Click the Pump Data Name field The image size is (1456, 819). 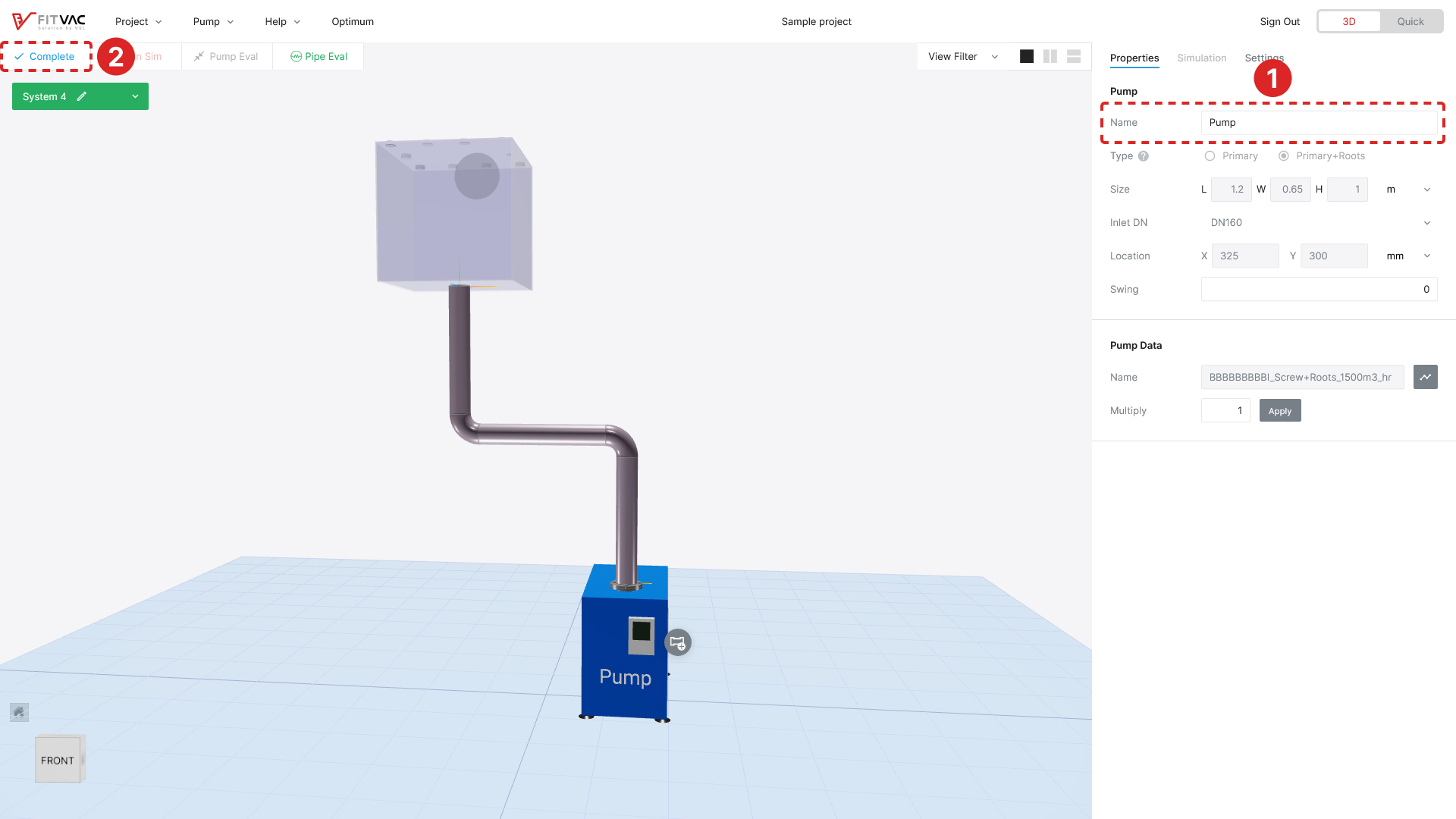click(x=1302, y=377)
